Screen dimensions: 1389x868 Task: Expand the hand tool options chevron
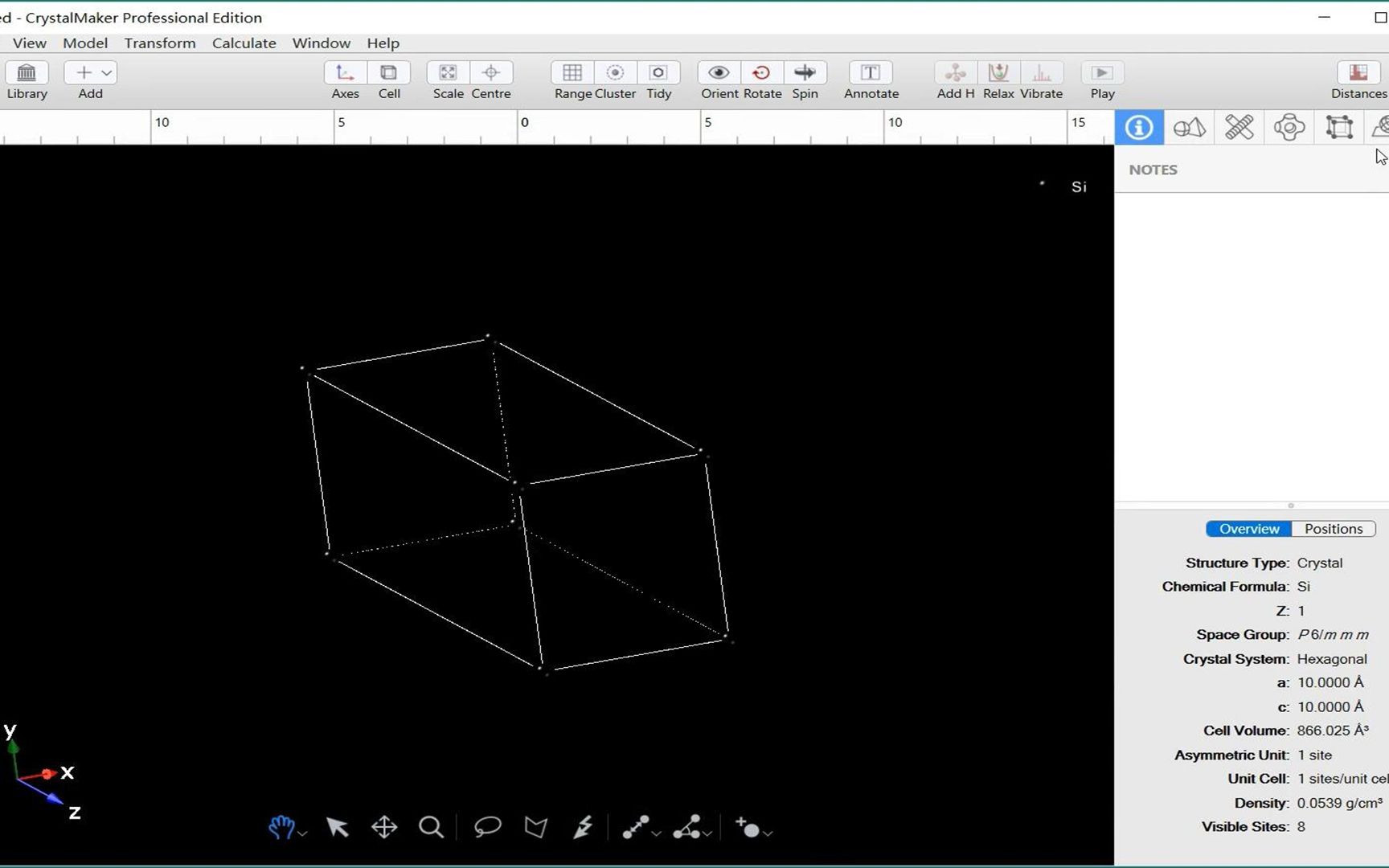point(303,832)
